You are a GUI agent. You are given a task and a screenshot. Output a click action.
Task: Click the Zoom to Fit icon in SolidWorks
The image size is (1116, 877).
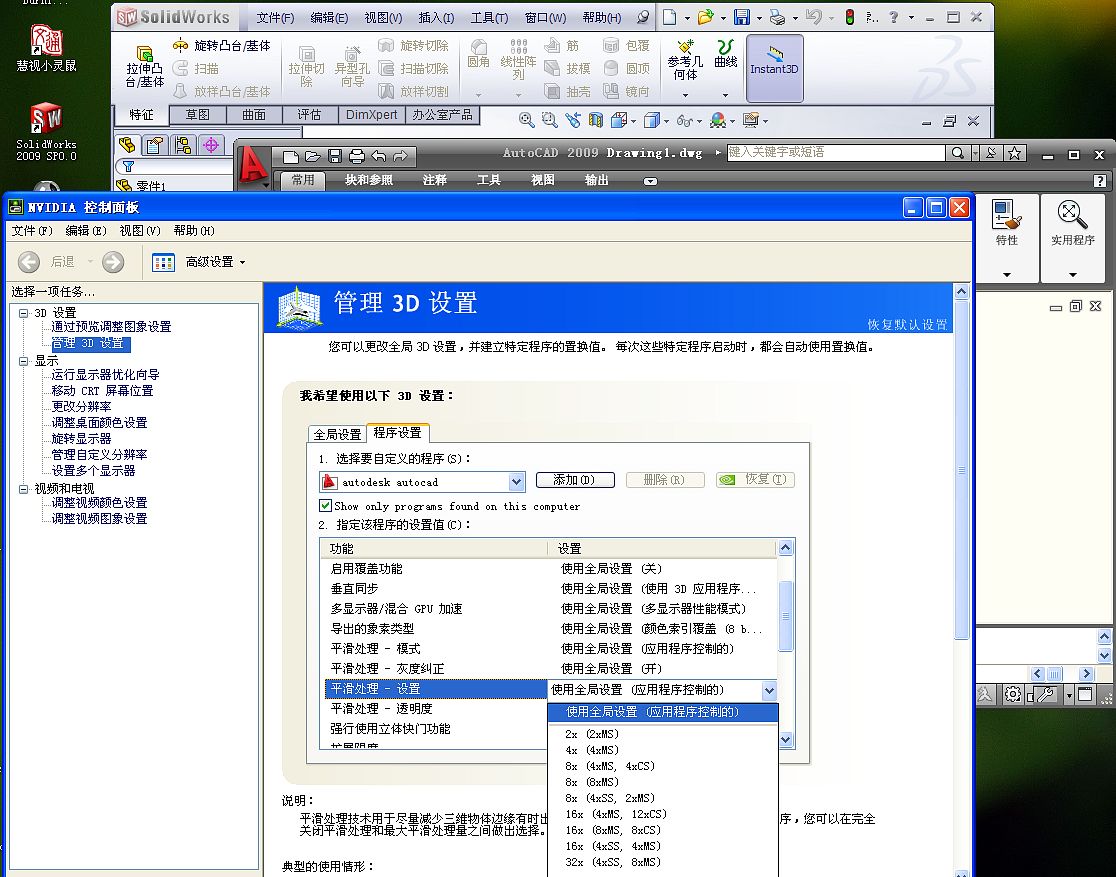click(526, 120)
